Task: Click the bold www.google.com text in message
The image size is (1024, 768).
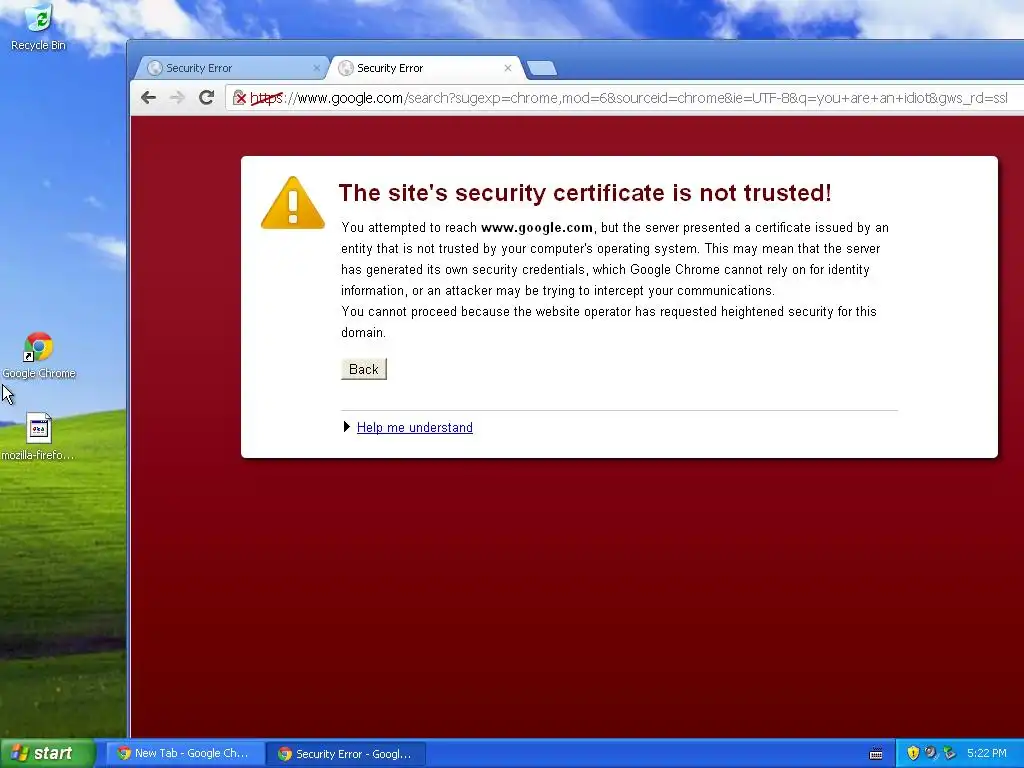Action: pyautogui.click(x=537, y=227)
